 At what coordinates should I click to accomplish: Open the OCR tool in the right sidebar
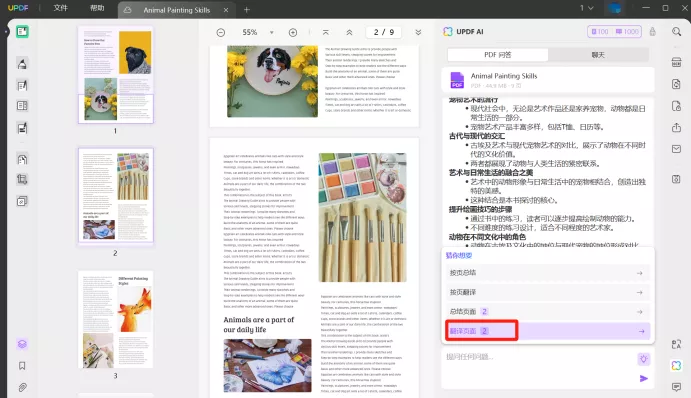[x=676, y=63]
